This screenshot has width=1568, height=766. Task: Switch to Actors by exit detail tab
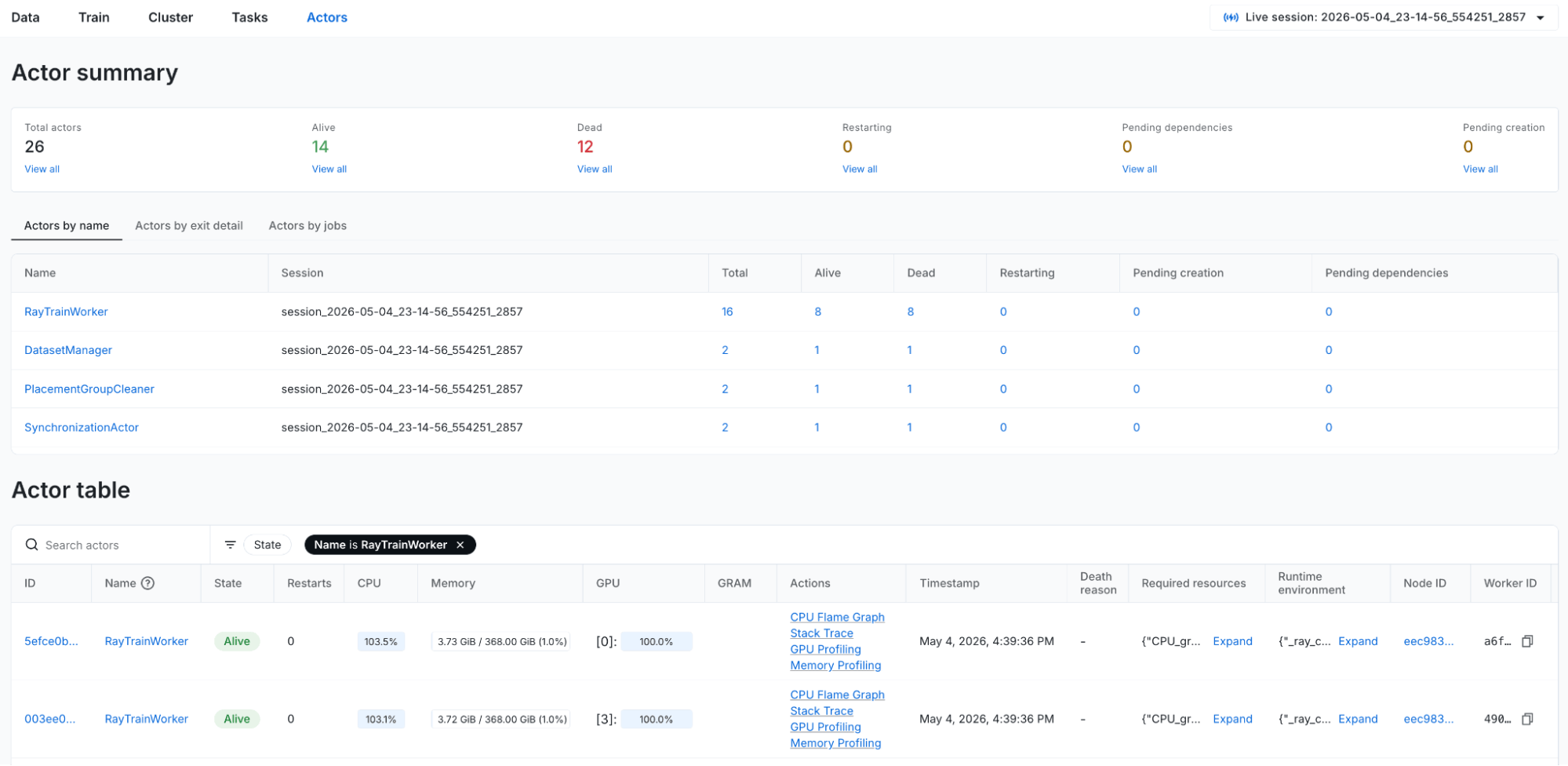[x=189, y=225]
